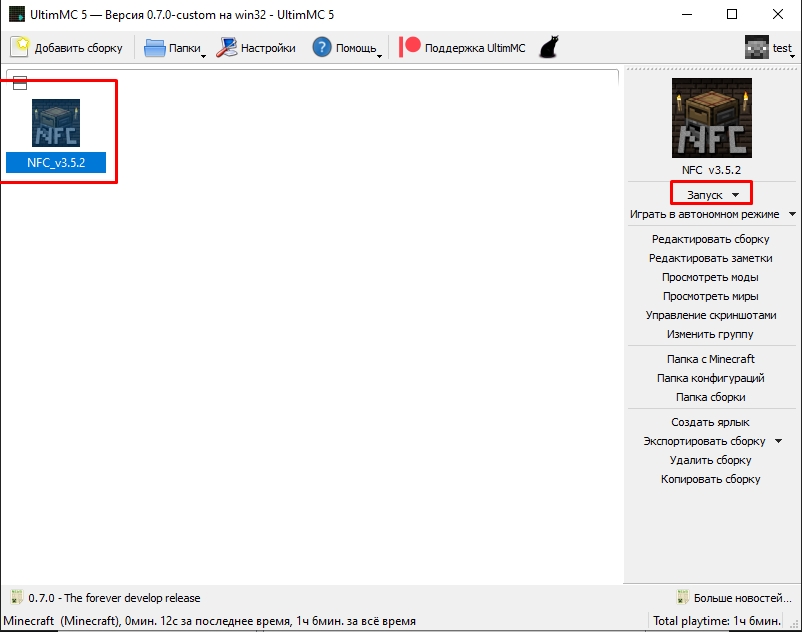
Task: Click the Запуск launch button
Action: 704,195
